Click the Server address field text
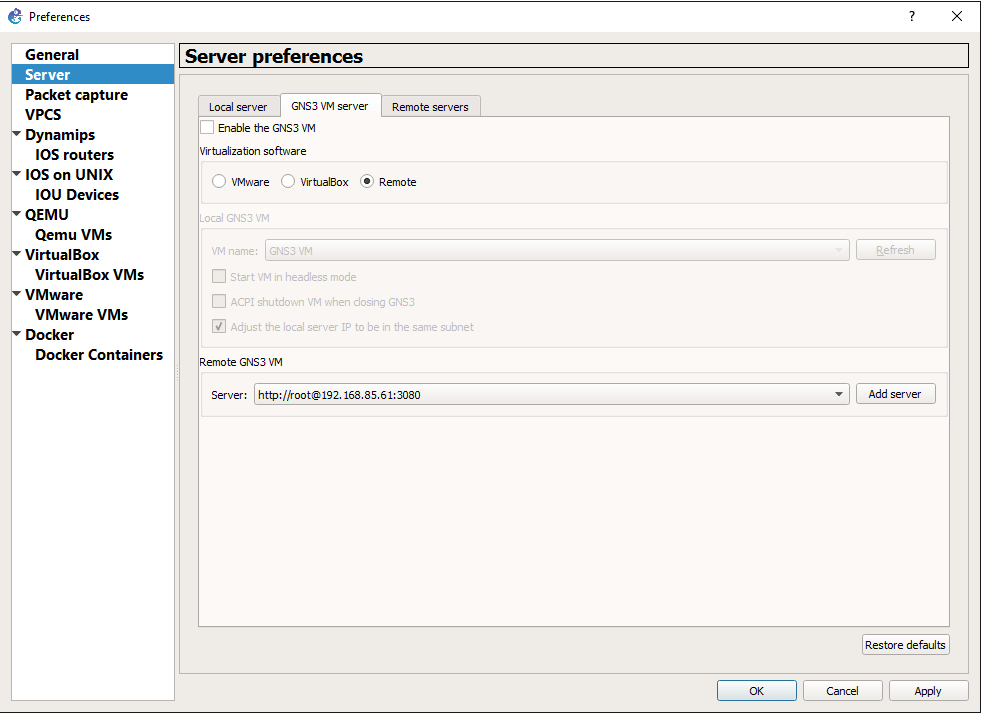981x714 pixels. click(x=339, y=395)
